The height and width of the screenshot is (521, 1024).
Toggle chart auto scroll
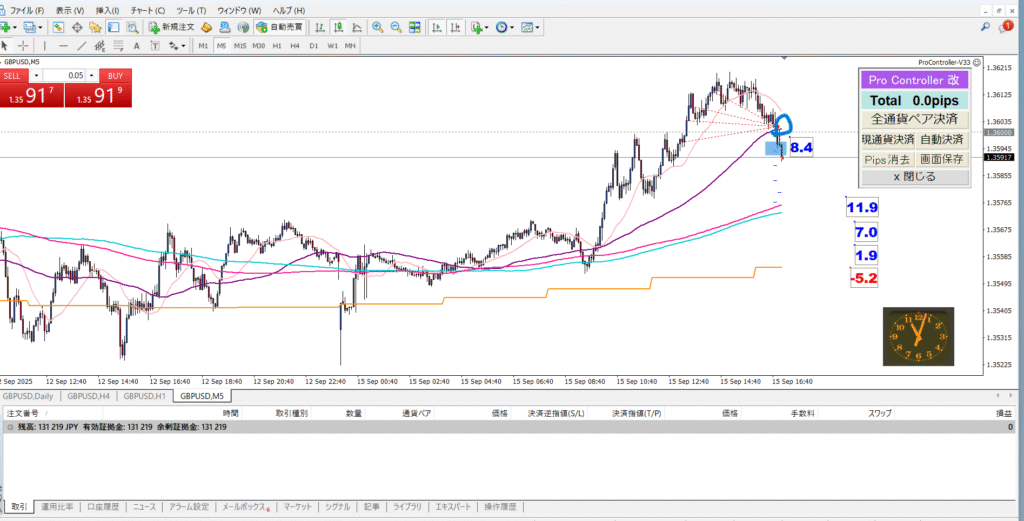coord(439,27)
